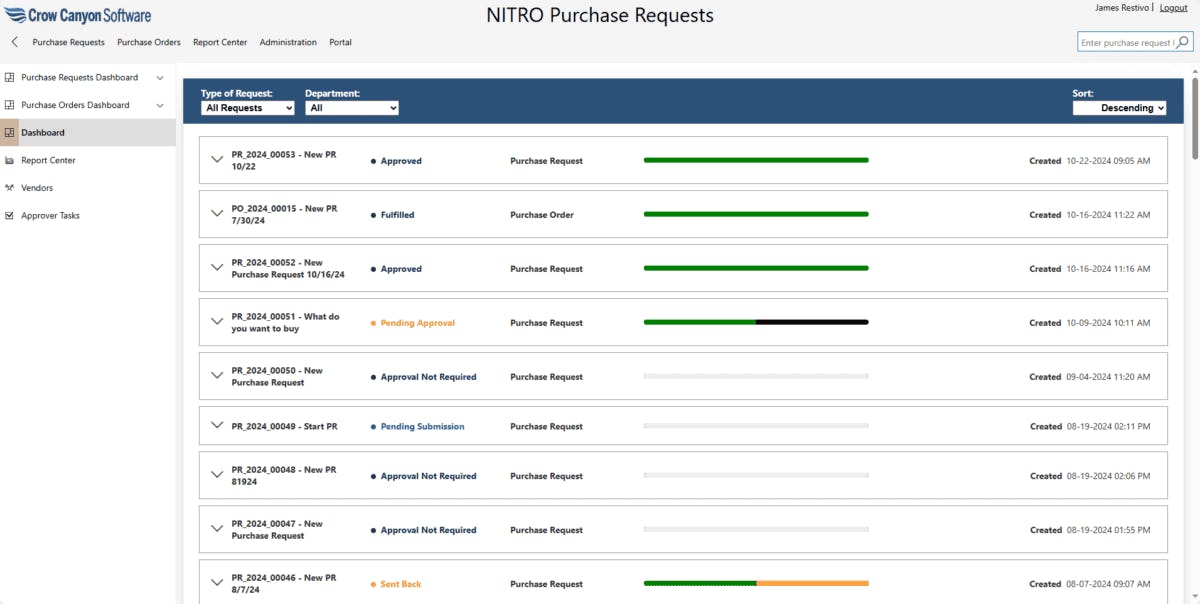Expand details for PO_2024_00015
Image resolution: width=1200 pixels, height=604 pixels.
click(x=217, y=214)
